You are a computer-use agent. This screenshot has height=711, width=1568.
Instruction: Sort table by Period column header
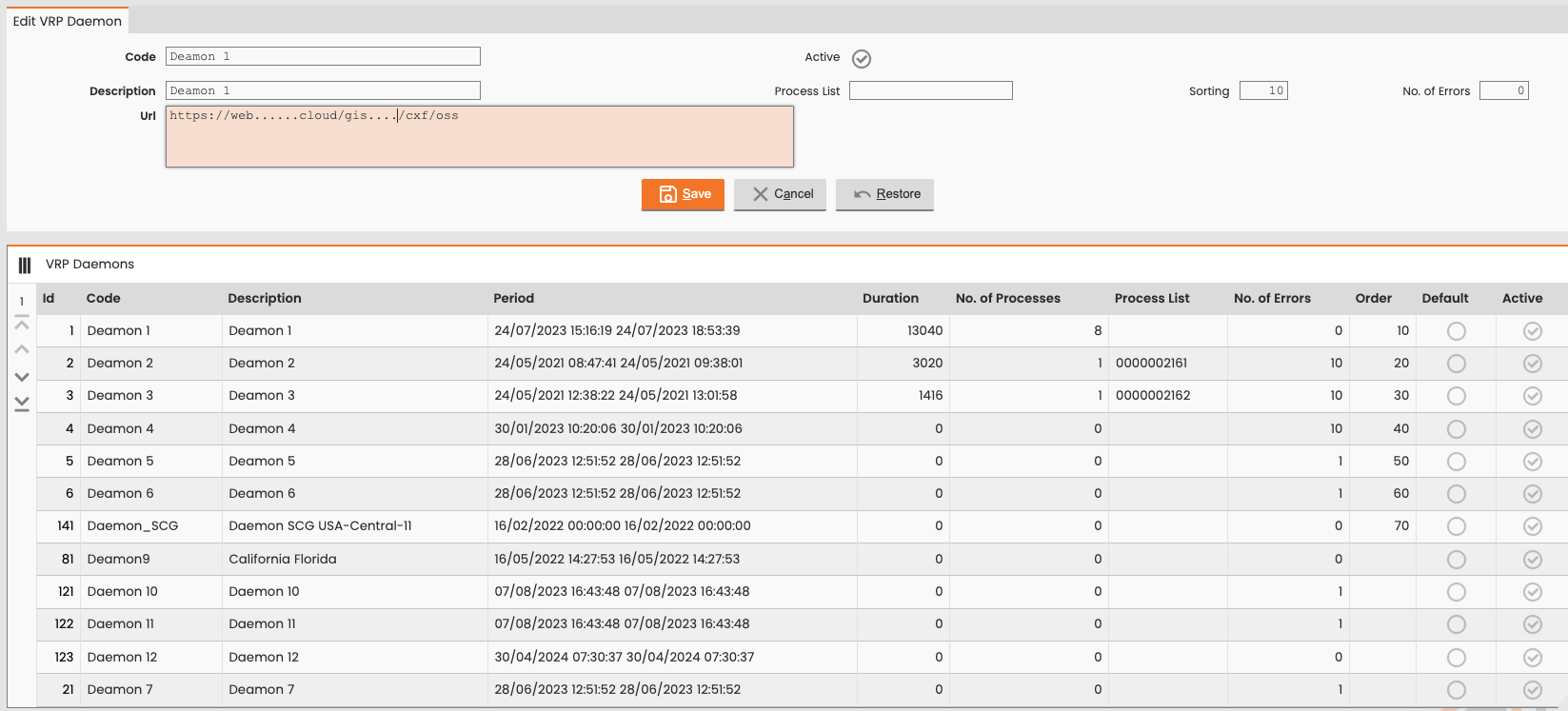514,298
